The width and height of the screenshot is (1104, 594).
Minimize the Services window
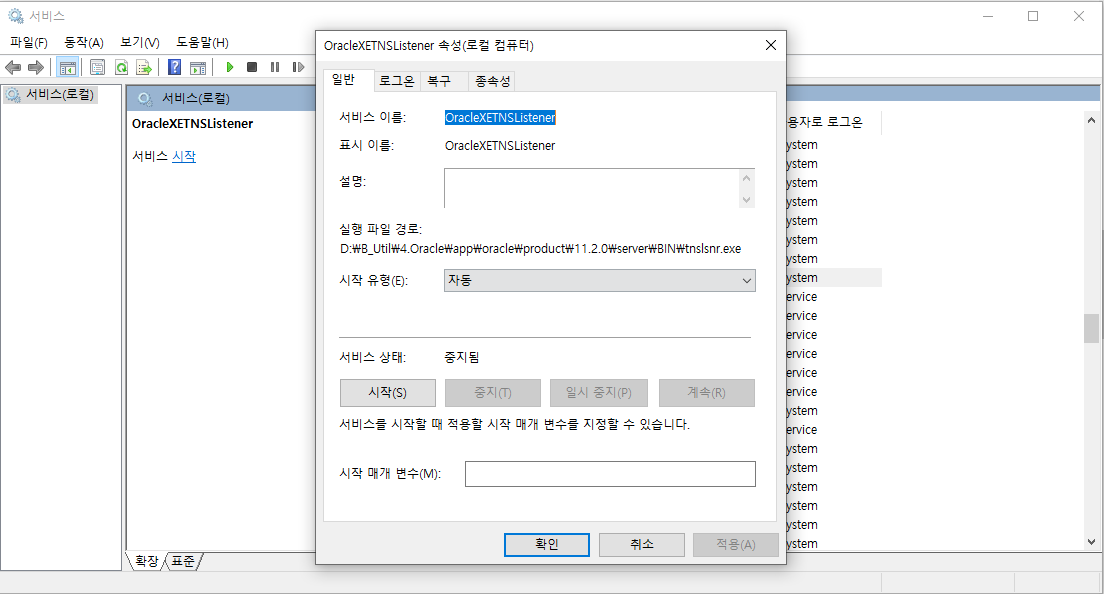click(x=988, y=15)
